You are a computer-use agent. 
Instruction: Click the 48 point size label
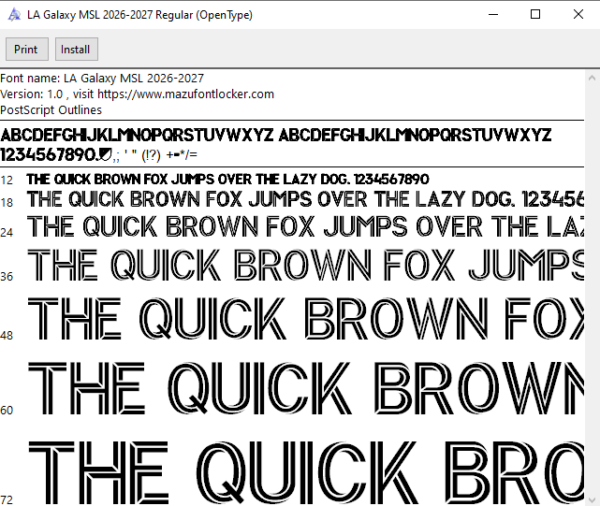[7, 336]
